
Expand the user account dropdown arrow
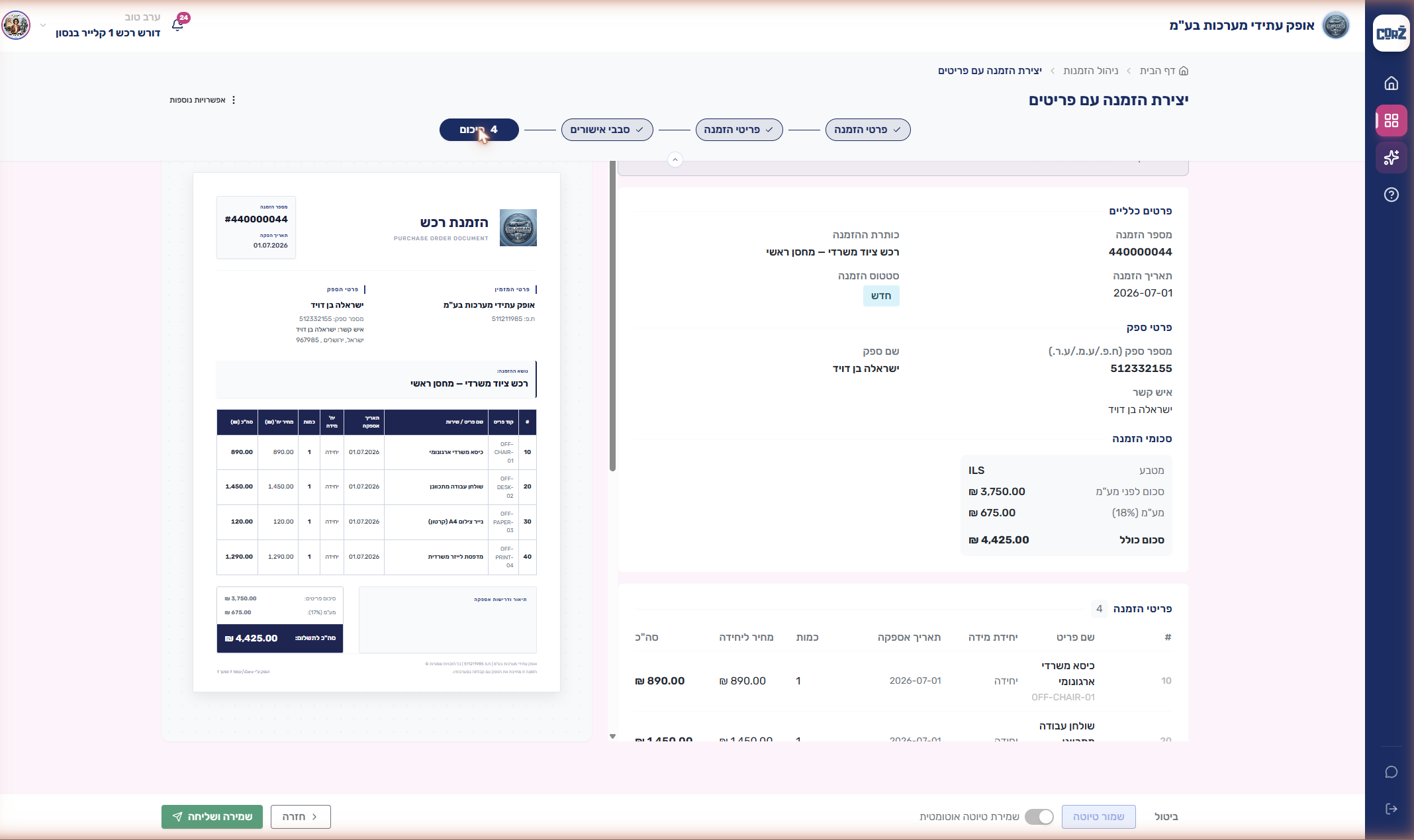point(43,25)
